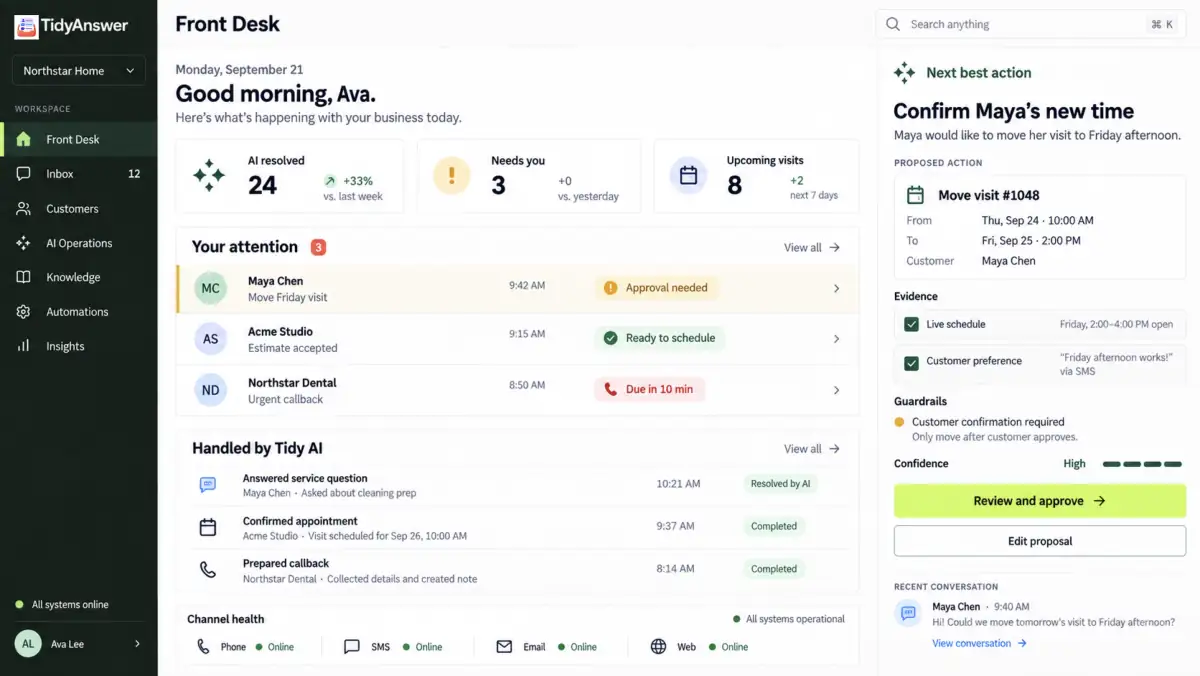Click Completed tag on Prepared callback row
Image resolution: width=1200 pixels, height=676 pixels.
coord(774,569)
